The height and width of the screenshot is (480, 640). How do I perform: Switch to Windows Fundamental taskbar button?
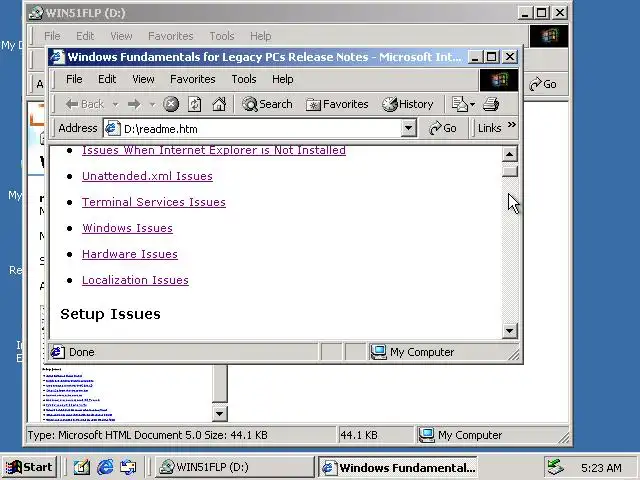398,467
